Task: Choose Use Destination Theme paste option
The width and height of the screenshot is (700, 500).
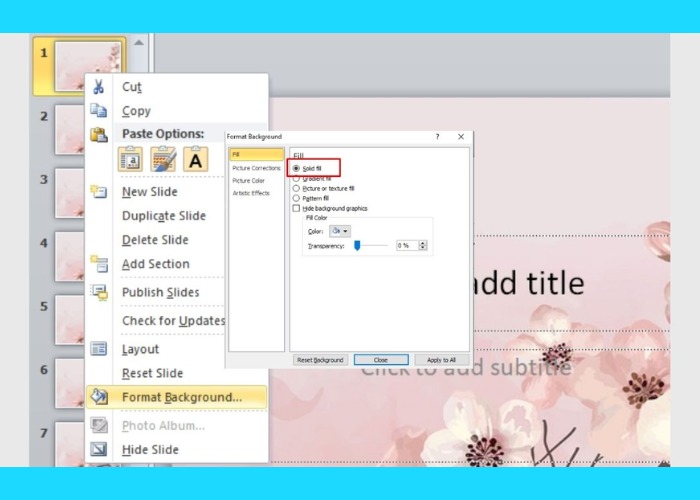Action: click(x=130, y=159)
